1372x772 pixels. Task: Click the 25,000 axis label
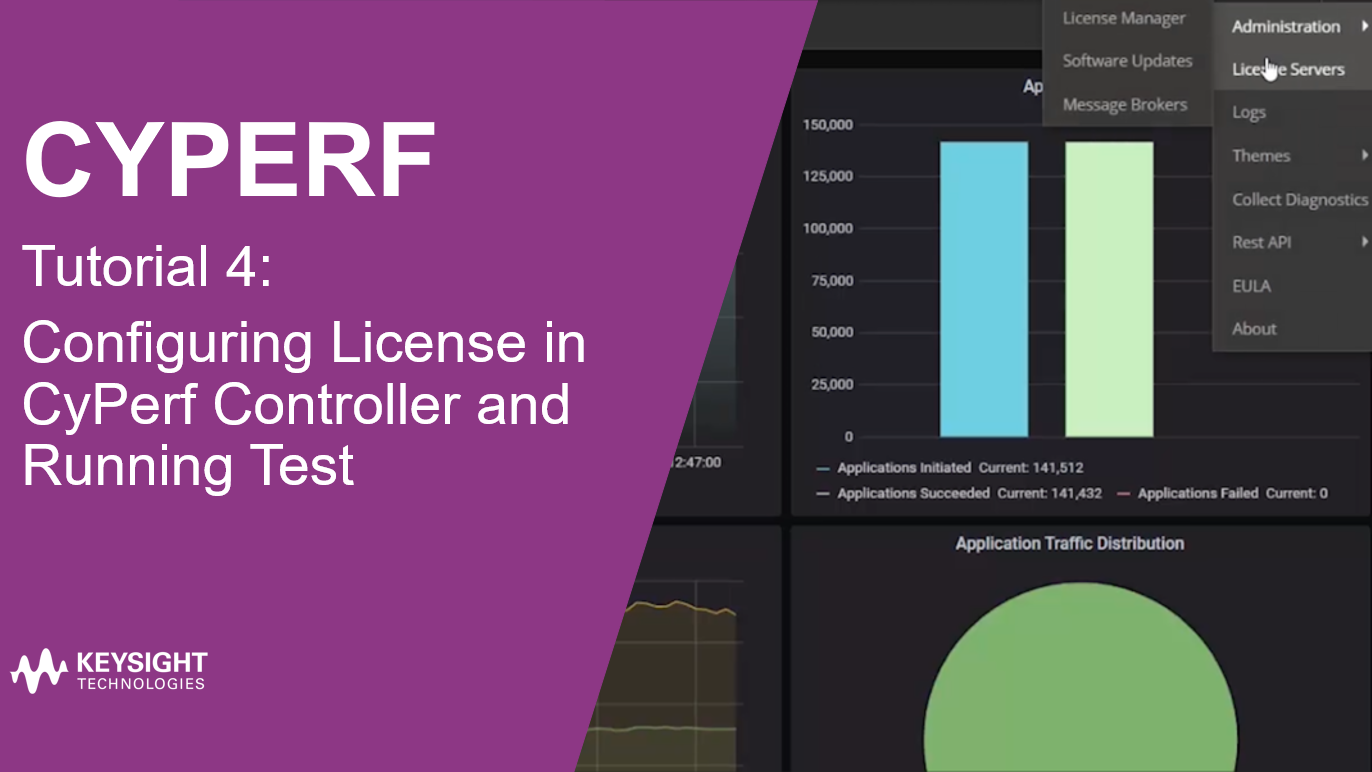(x=832, y=385)
